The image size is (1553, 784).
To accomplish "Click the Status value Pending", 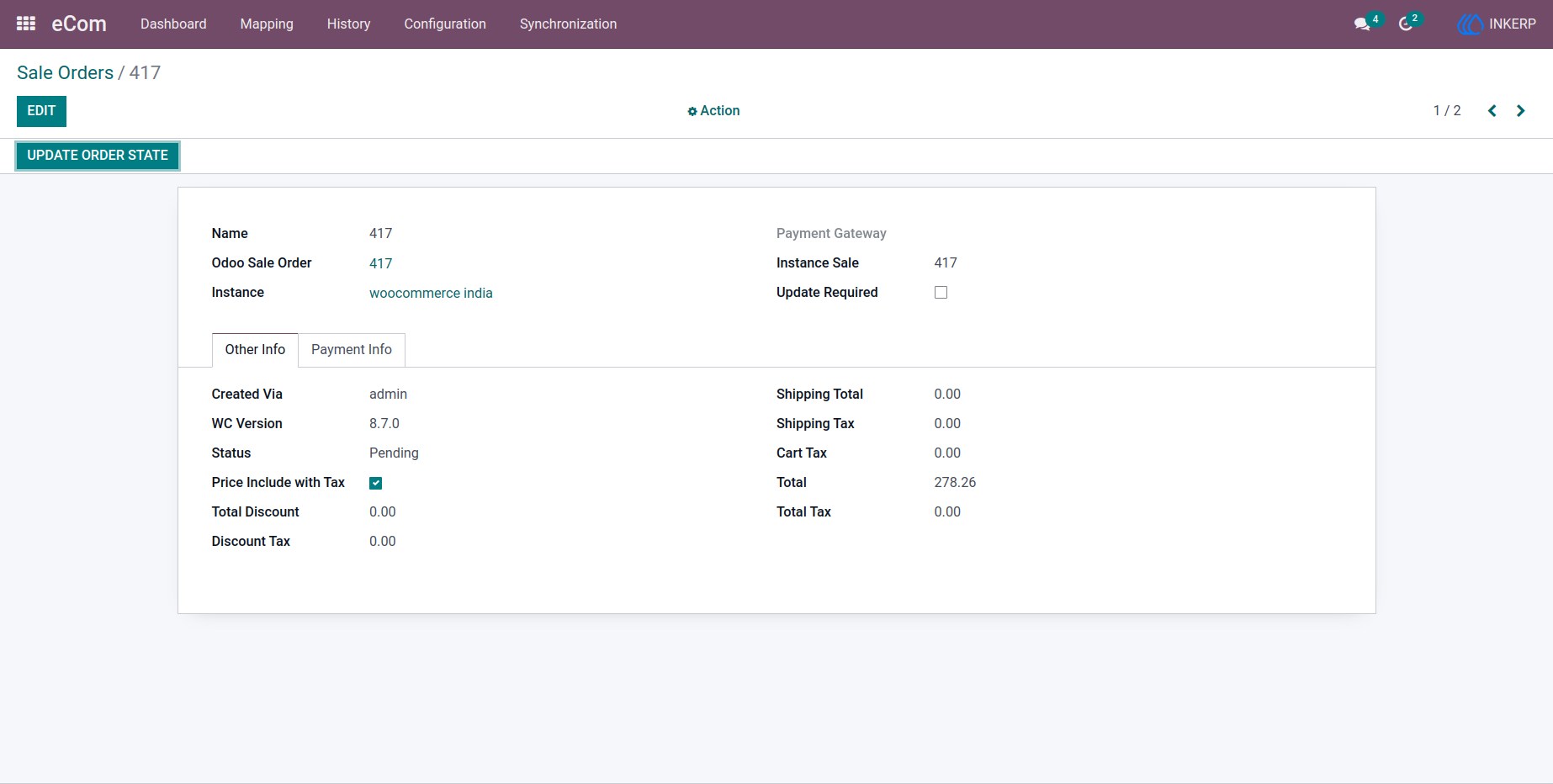I will (x=394, y=453).
